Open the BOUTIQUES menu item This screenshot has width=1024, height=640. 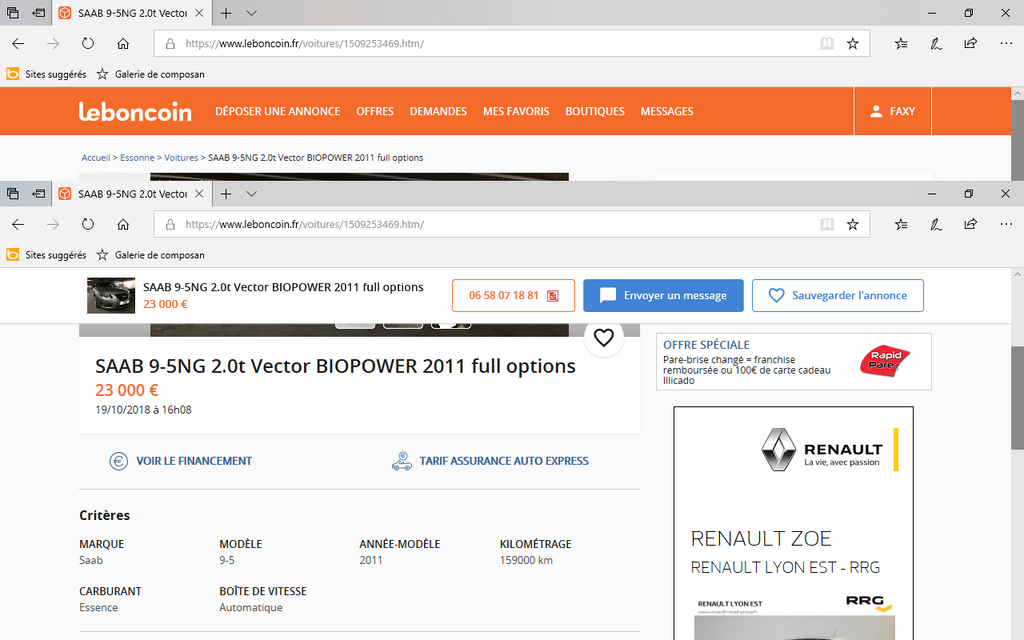[595, 112]
